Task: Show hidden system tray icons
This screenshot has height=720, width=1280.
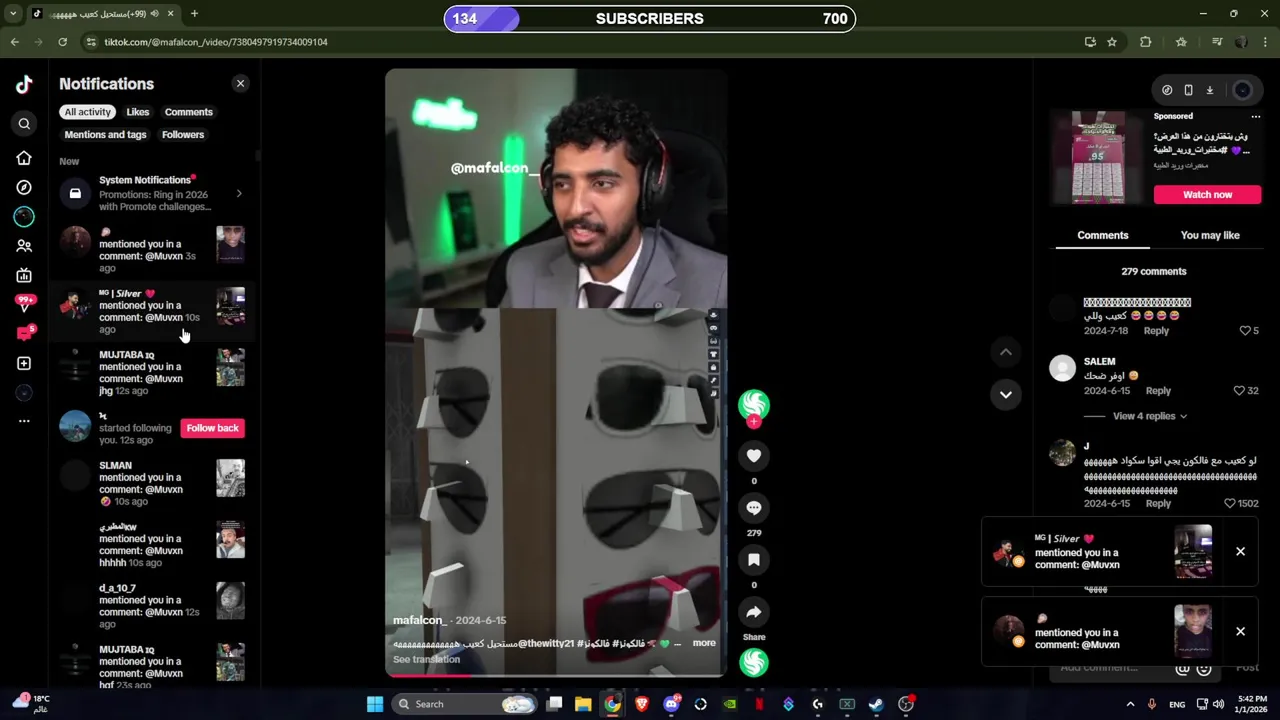Action: coord(1130,704)
